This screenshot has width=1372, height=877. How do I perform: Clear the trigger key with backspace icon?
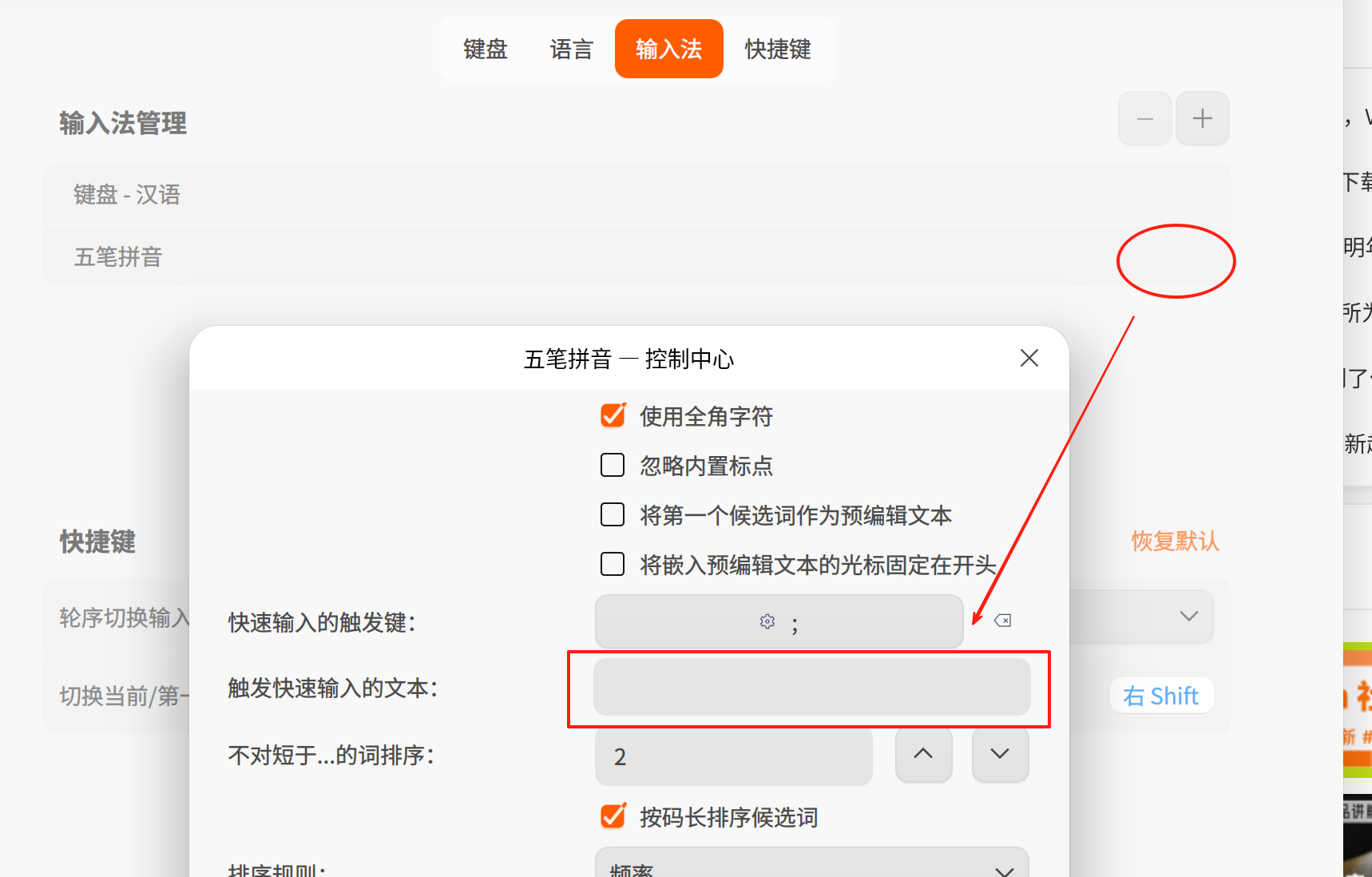(x=1002, y=621)
